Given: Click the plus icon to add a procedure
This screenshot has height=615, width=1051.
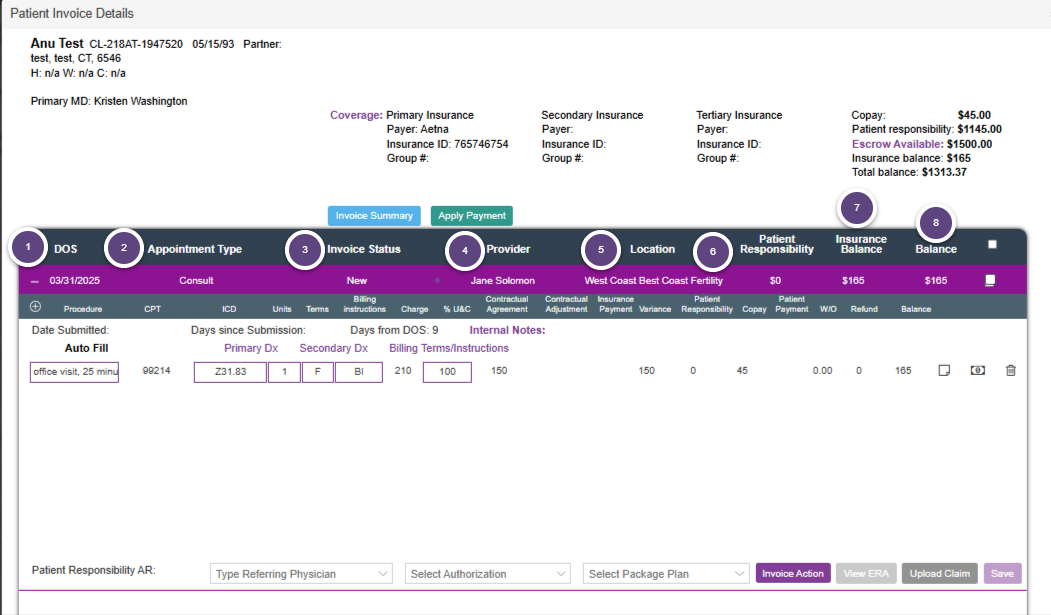Looking at the screenshot, I should click(36, 308).
